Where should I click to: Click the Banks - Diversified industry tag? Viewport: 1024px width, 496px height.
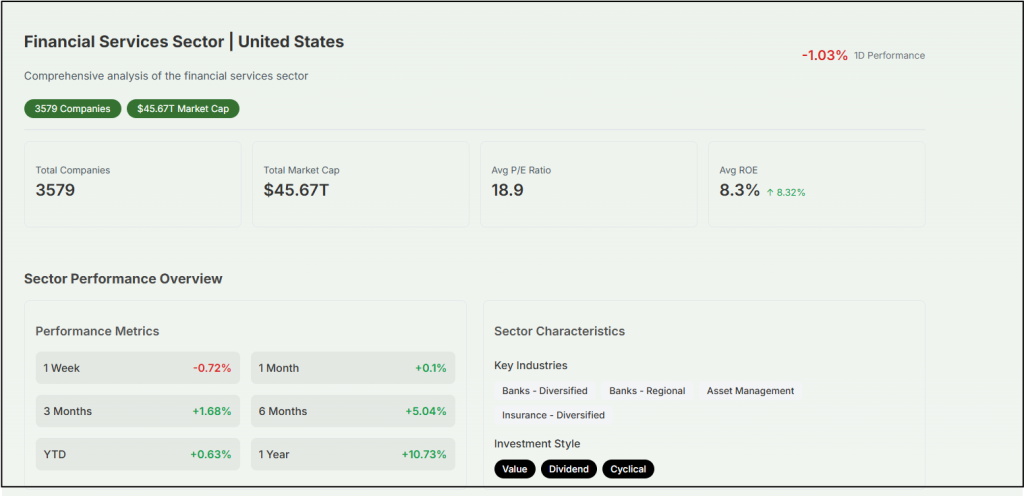pyautogui.click(x=545, y=391)
